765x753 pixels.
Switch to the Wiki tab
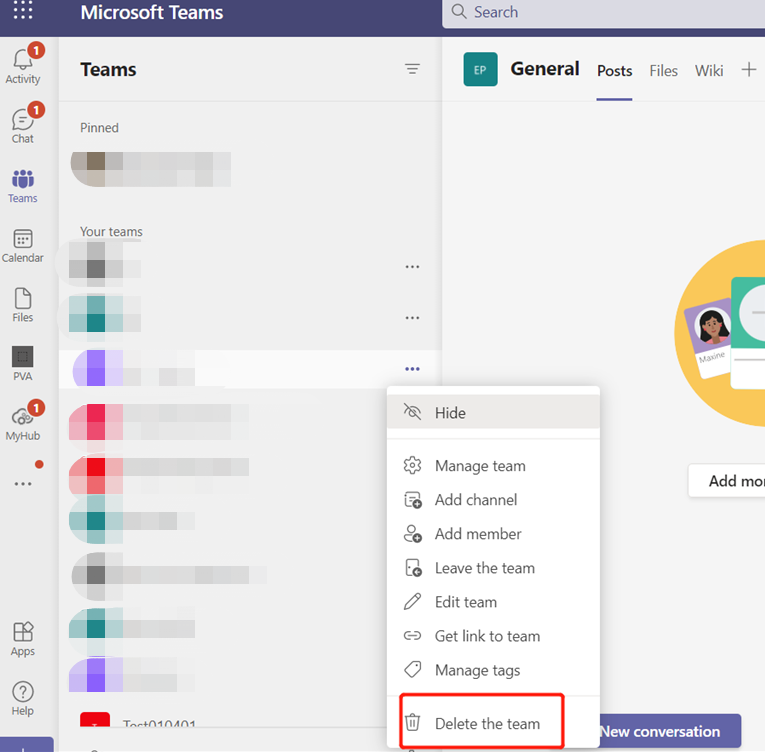[x=709, y=71]
